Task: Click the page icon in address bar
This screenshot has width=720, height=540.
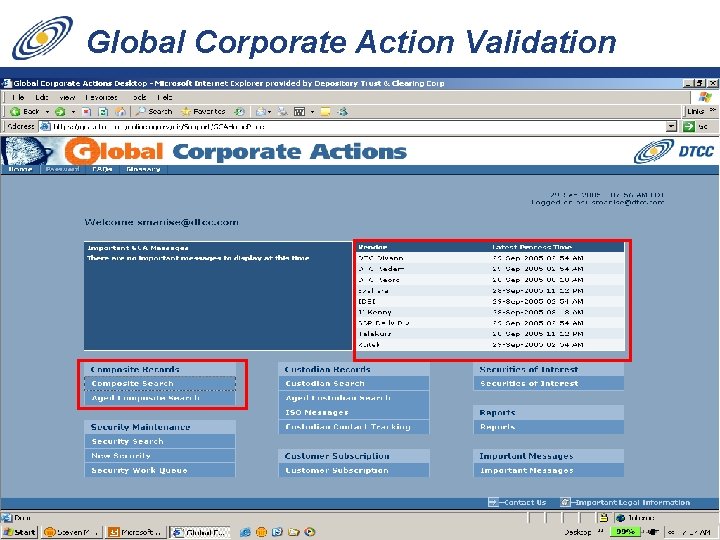Action: (45, 126)
